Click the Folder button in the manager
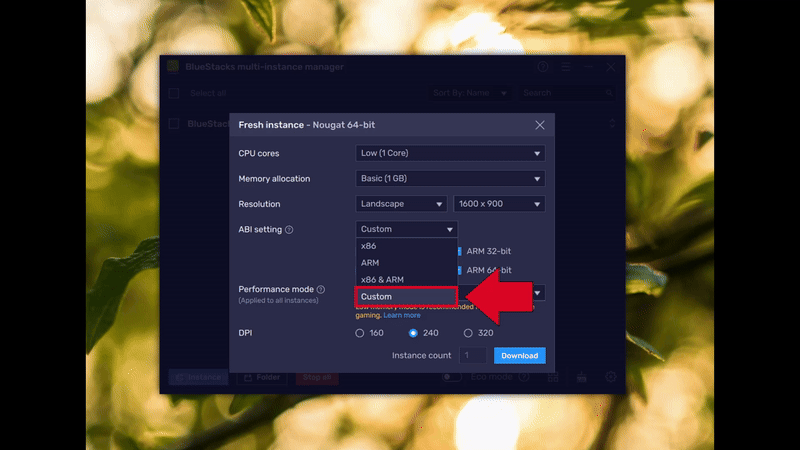This screenshot has height=450, width=800. pos(262,378)
